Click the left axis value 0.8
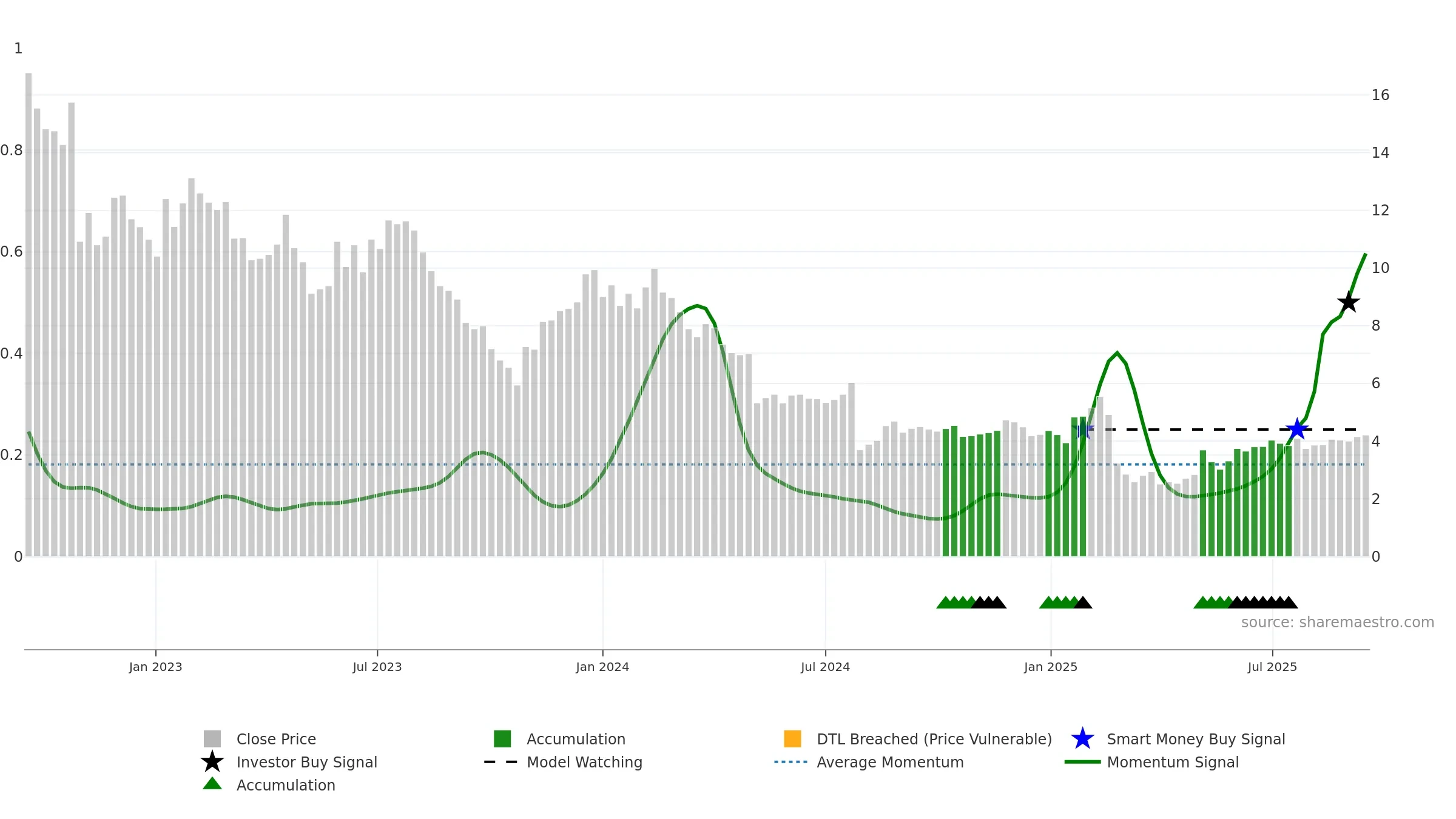Viewport: 1456px width, 819px height. (x=12, y=150)
